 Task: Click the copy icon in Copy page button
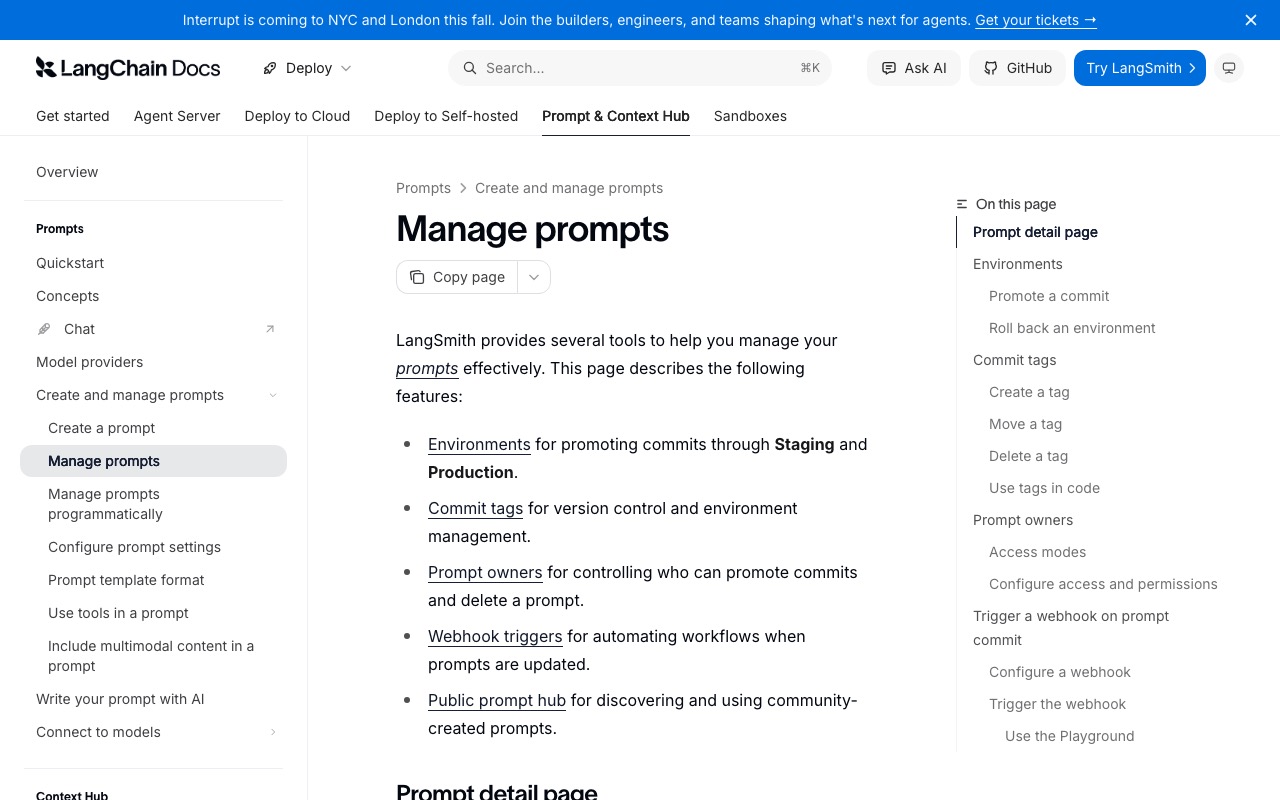(417, 277)
